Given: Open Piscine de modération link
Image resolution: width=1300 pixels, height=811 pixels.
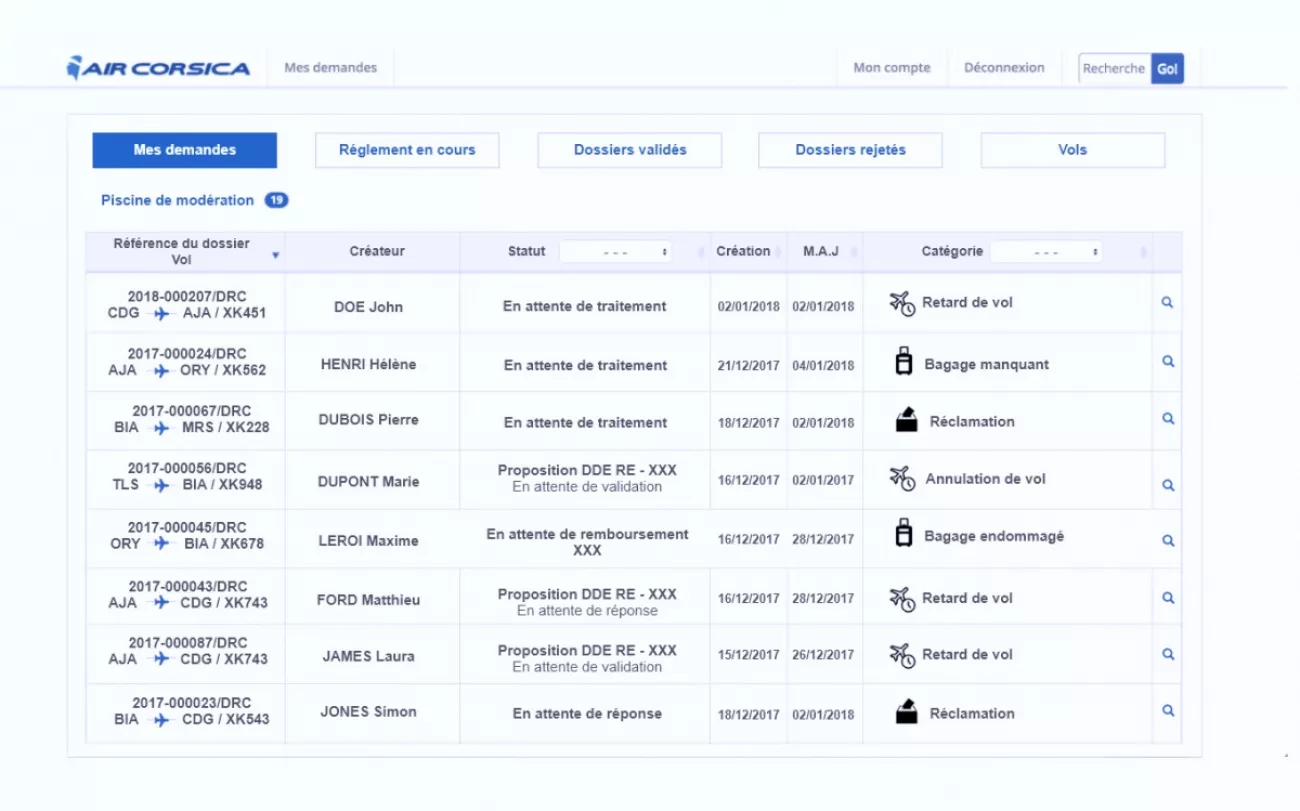Looking at the screenshot, I should (x=177, y=200).
